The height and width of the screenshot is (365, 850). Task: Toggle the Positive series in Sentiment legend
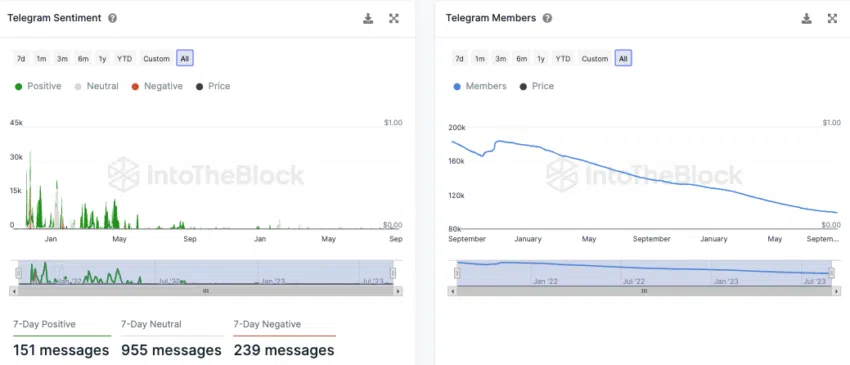pos(38,86)
